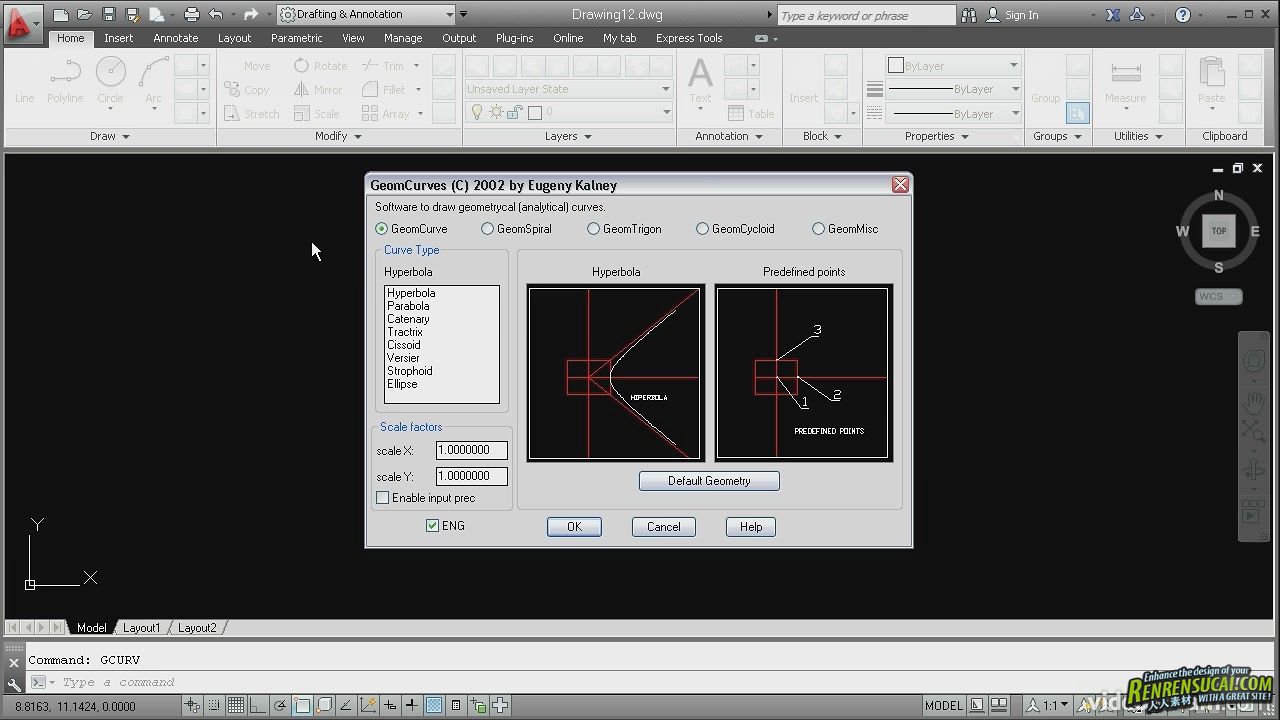The width and height of the screenshot is (1280, 720).
Task: Click the Rotate tool in Modify panel
Action: pos(320,66)
